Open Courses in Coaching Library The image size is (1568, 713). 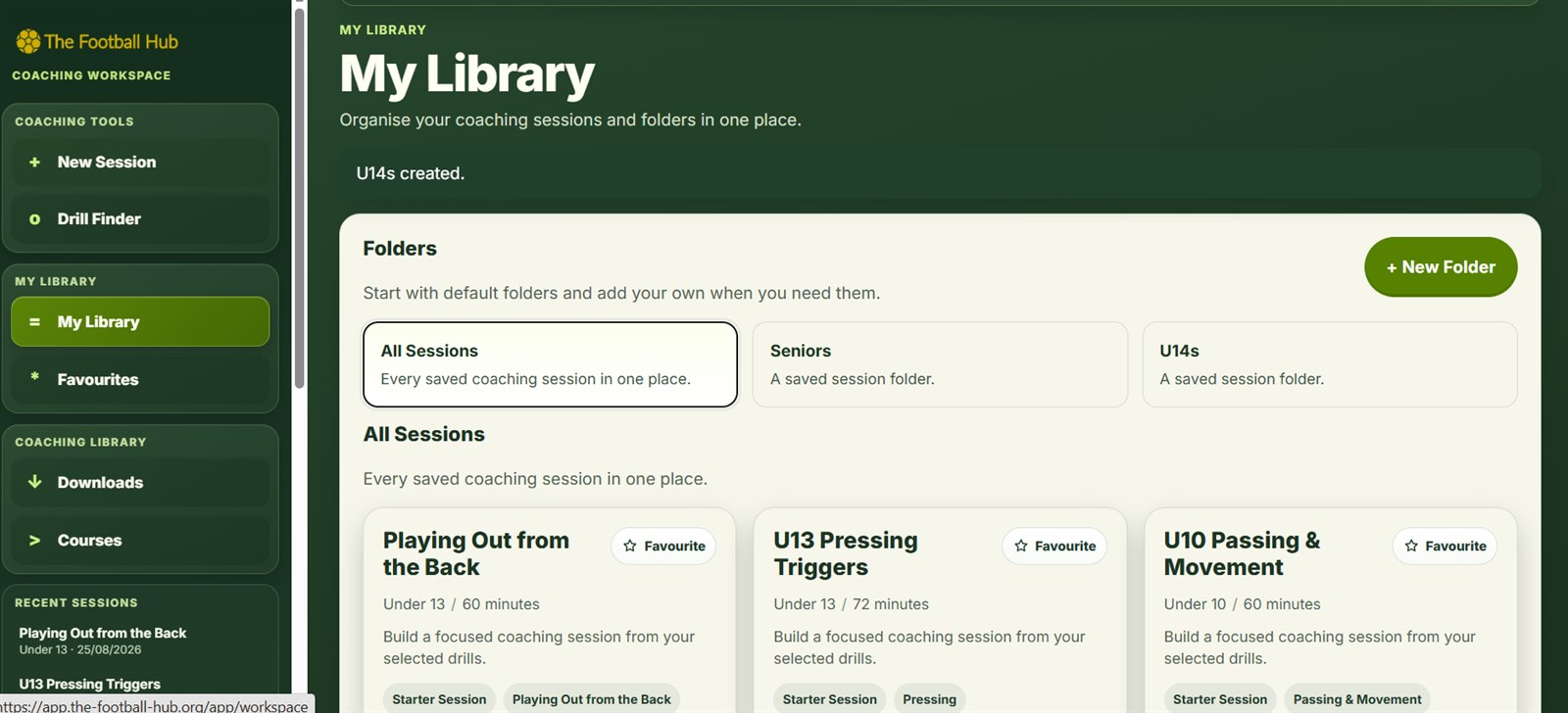[140, 541]
